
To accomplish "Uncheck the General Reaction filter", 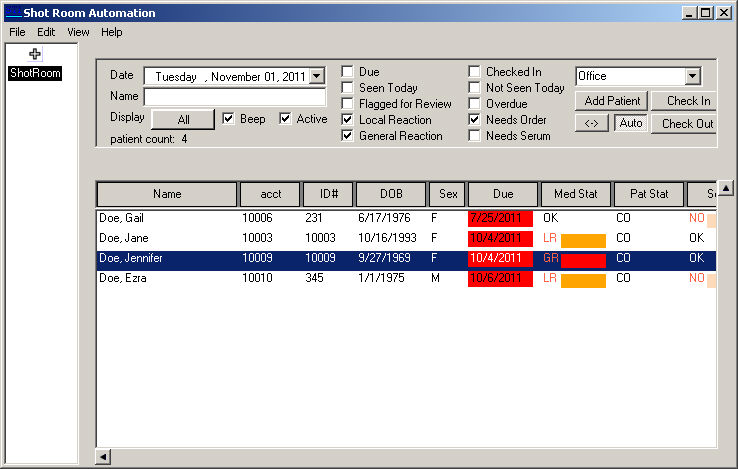I will point(347,136).
